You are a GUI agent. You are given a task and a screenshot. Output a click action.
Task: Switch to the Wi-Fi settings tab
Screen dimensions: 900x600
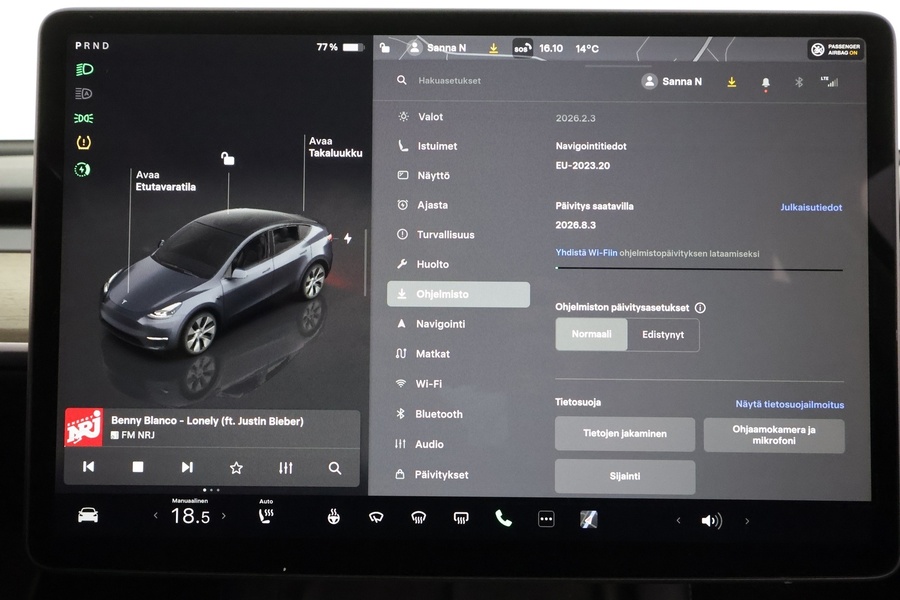point(430,383)
